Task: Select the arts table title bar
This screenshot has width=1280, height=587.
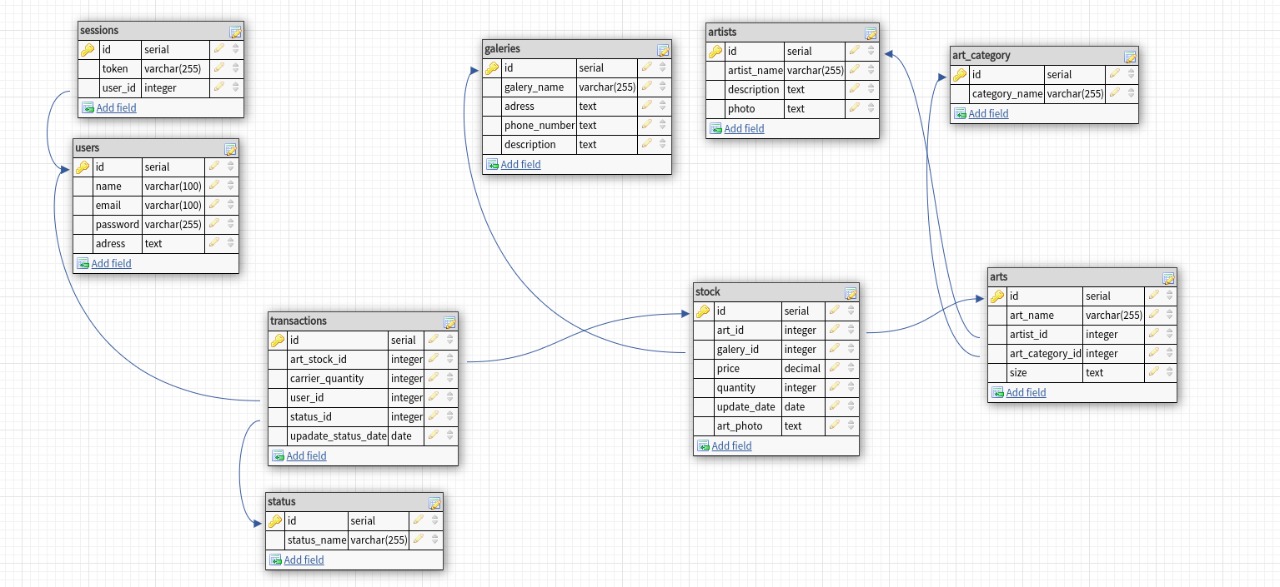Action: pyautogui.click(x=1082, y=277)
